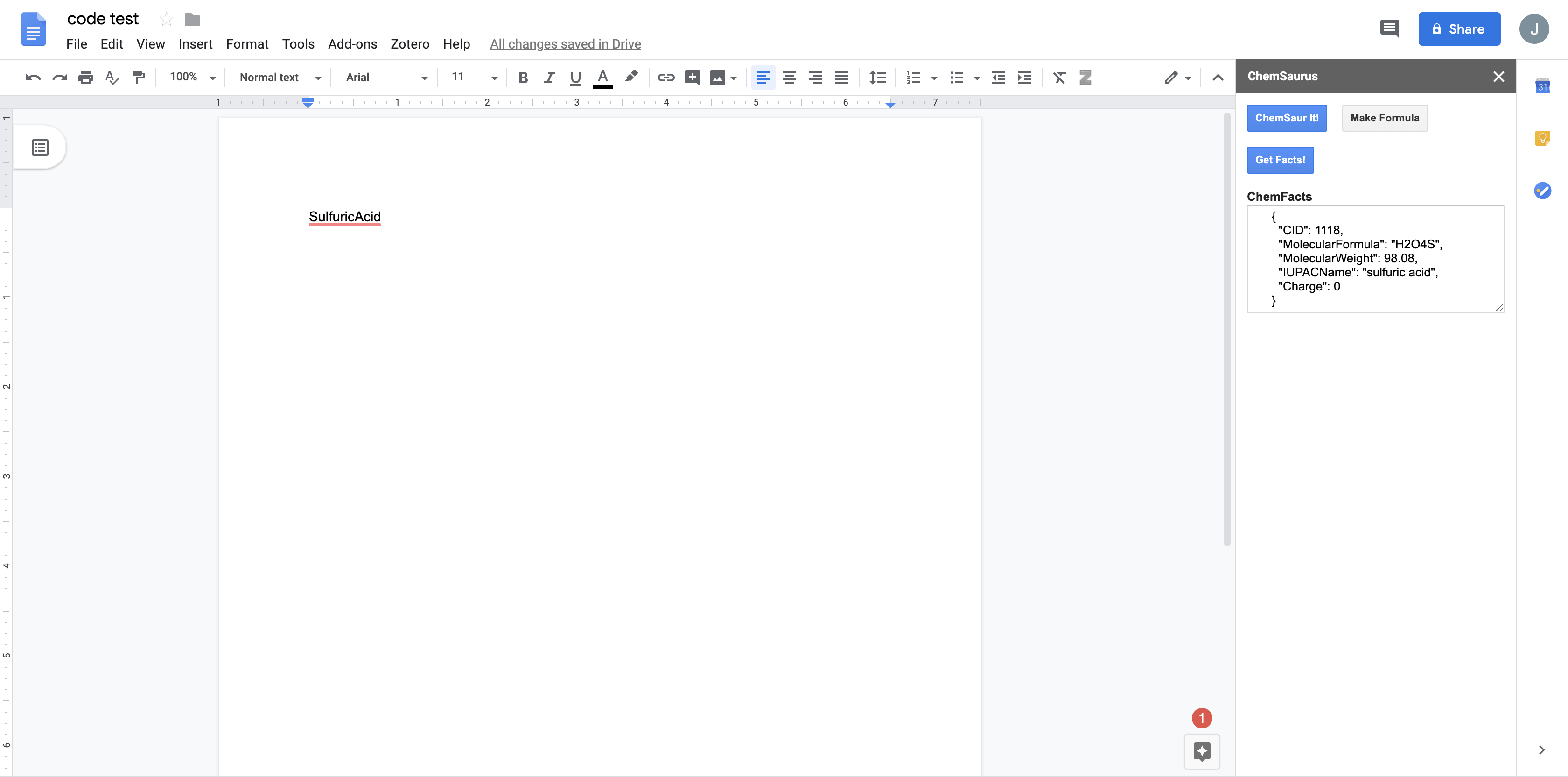Open the Explore button at bottom right
This screenshot has height=777, width=1568.
pos(1202,751)
